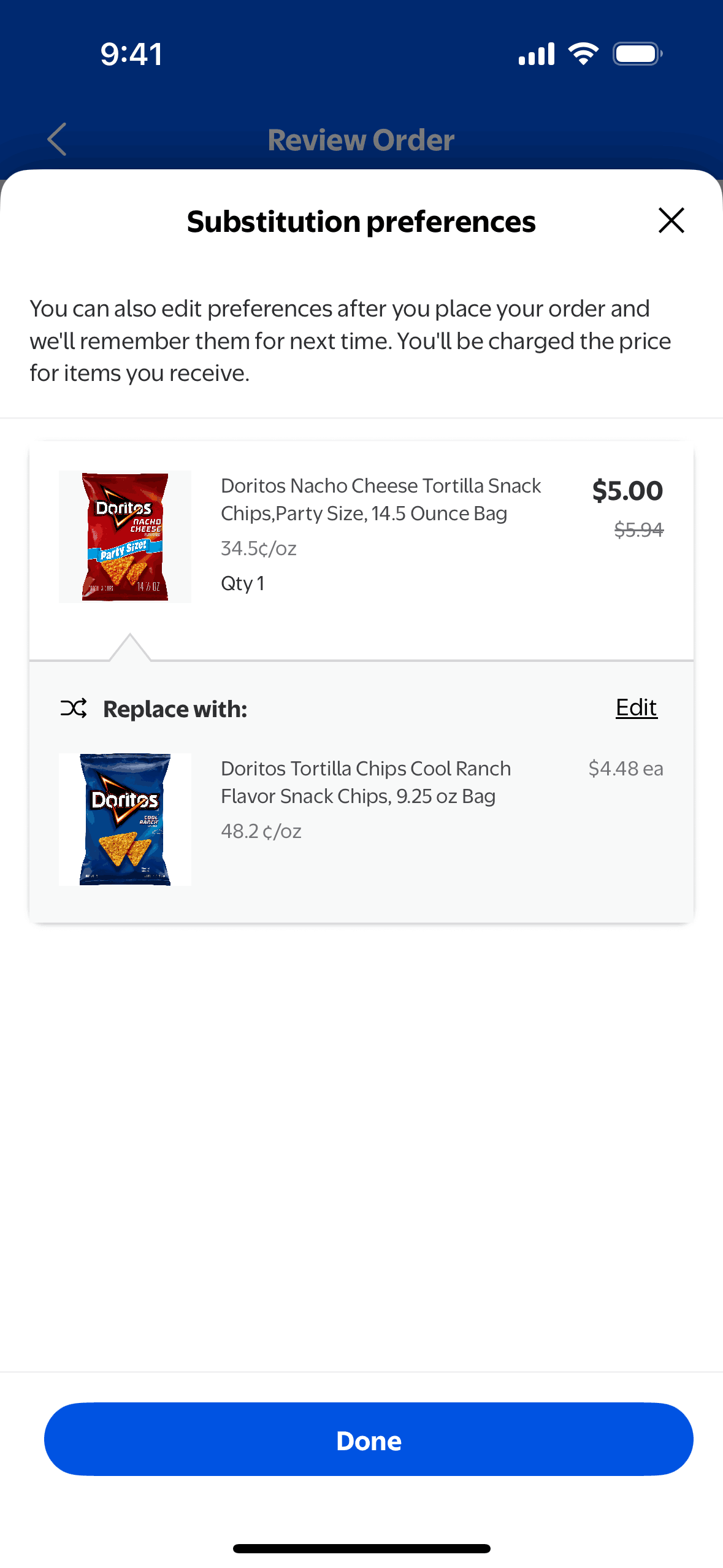
Task: Tap the cellular signal bars icon
Action: [537, 54]
